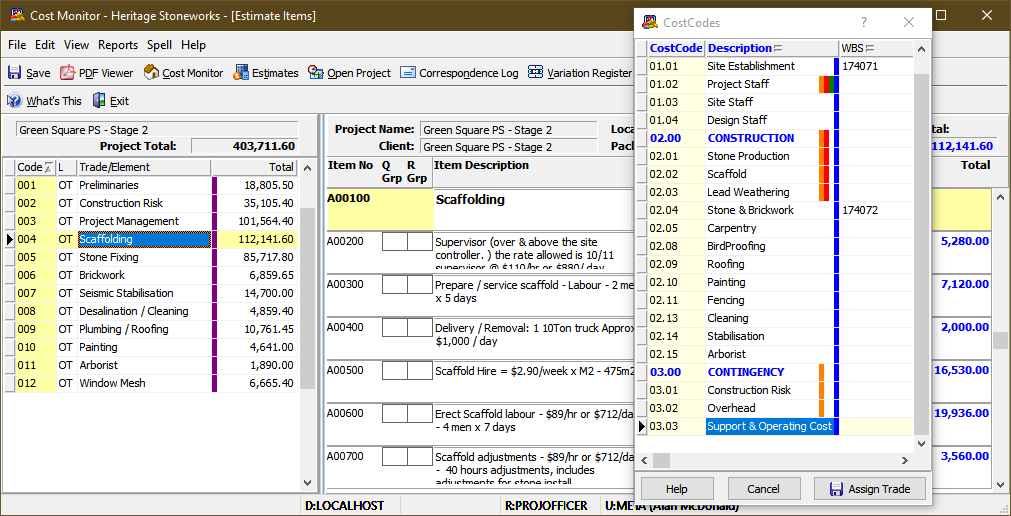The width and height of the screenshot is (1011, 516).
Task: Click the CostCodes dialog title icon
Action: [x=649, y=23]
